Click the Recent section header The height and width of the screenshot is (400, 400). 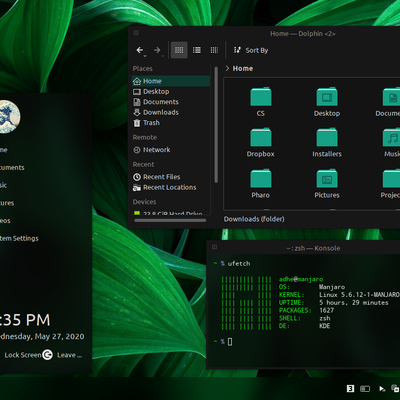[x=143, y=164]
